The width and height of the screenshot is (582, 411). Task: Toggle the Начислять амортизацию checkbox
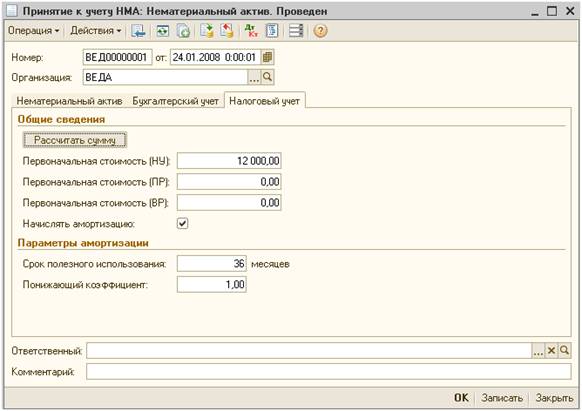pyautogui.click(x=182, y=224)
